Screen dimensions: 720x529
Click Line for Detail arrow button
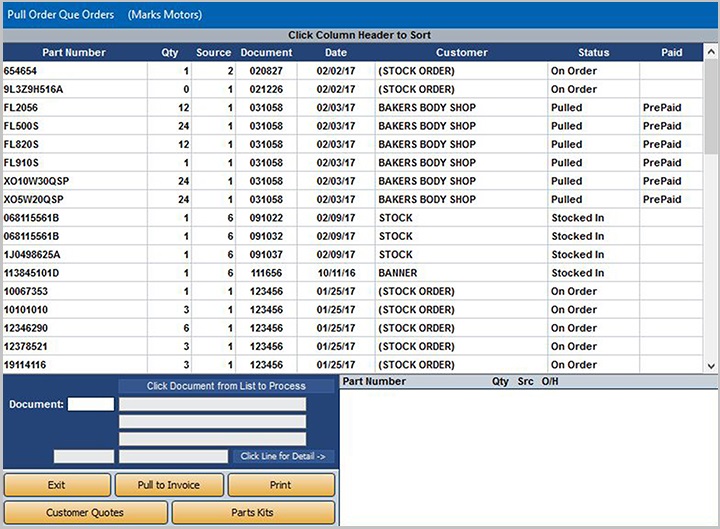pyautogui.click(x=285, y=456)
